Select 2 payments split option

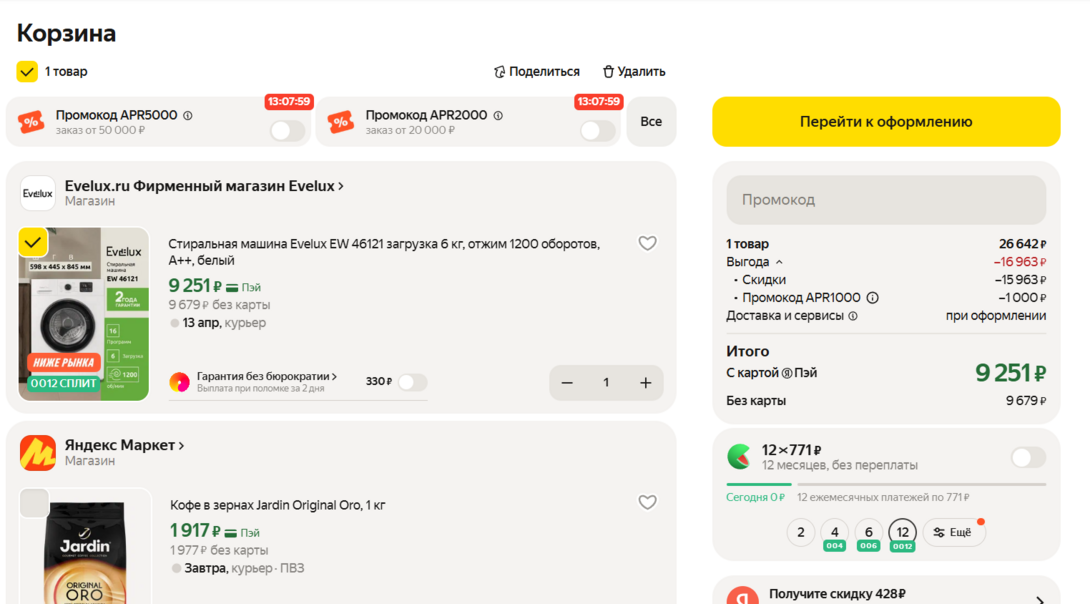[801, 532]
